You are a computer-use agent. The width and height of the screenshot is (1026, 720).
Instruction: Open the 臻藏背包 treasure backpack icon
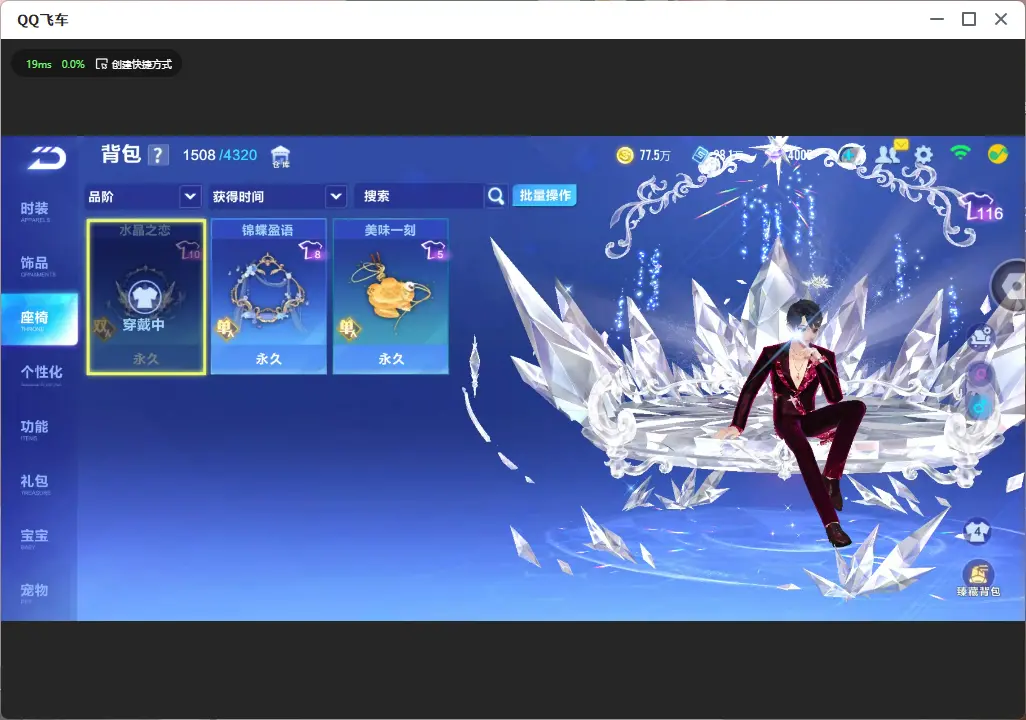pyautogui.click(x=978, y=579)
